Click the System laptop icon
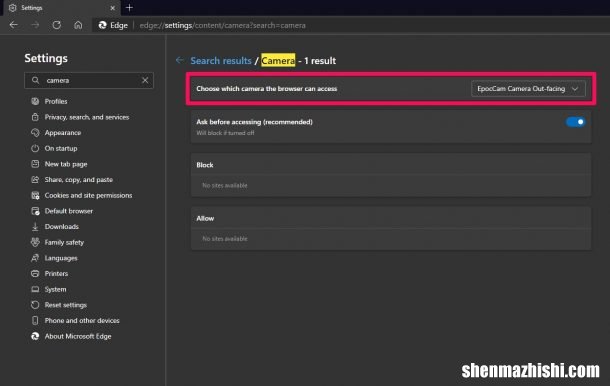This screenshot has width=610, height=386. click(35, 289)
